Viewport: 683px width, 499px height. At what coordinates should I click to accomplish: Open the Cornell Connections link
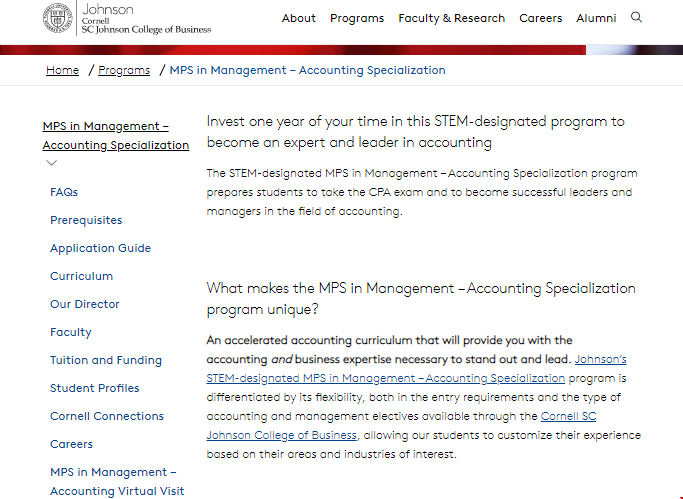coord(107,416)
